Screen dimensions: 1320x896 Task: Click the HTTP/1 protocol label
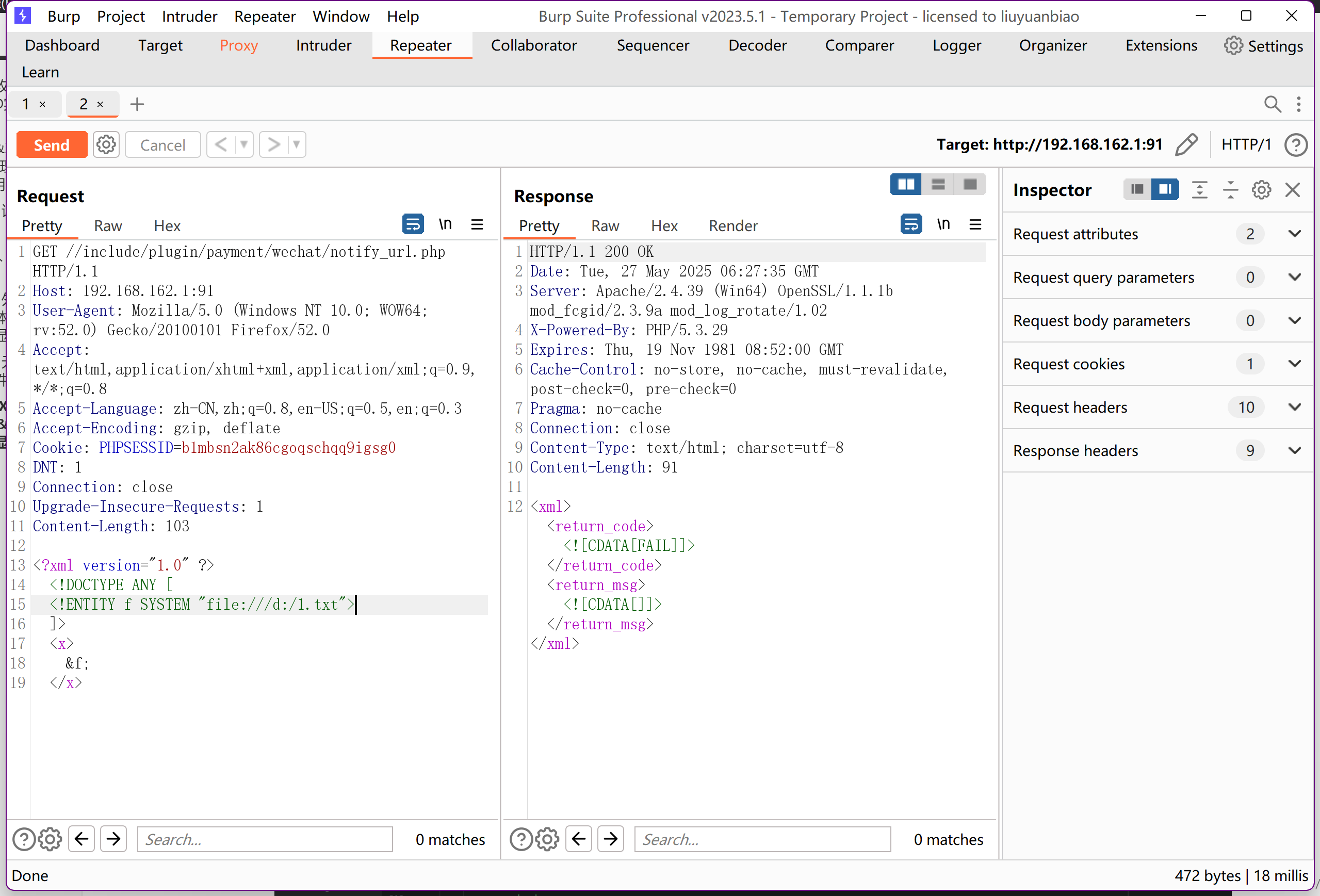point(1246,144)
